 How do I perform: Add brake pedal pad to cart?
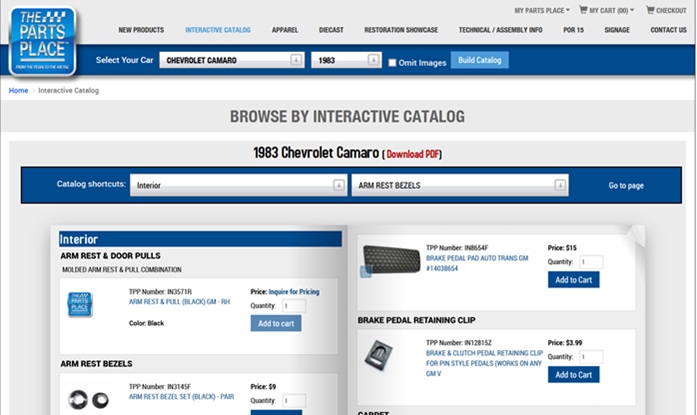573,280
